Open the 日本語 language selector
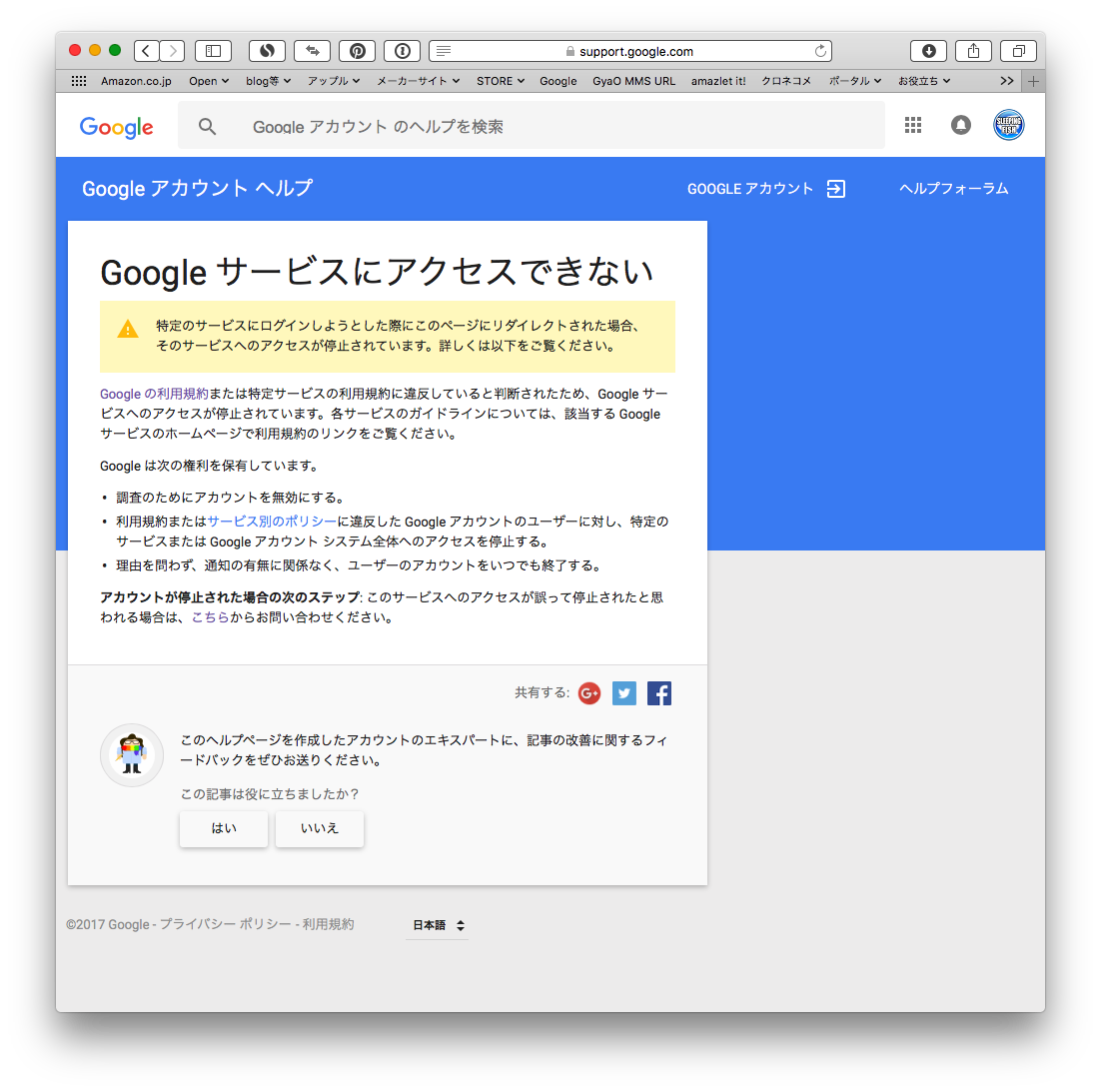Image resolution: width=1101 pixels, height=1092 pixels. 439,925
